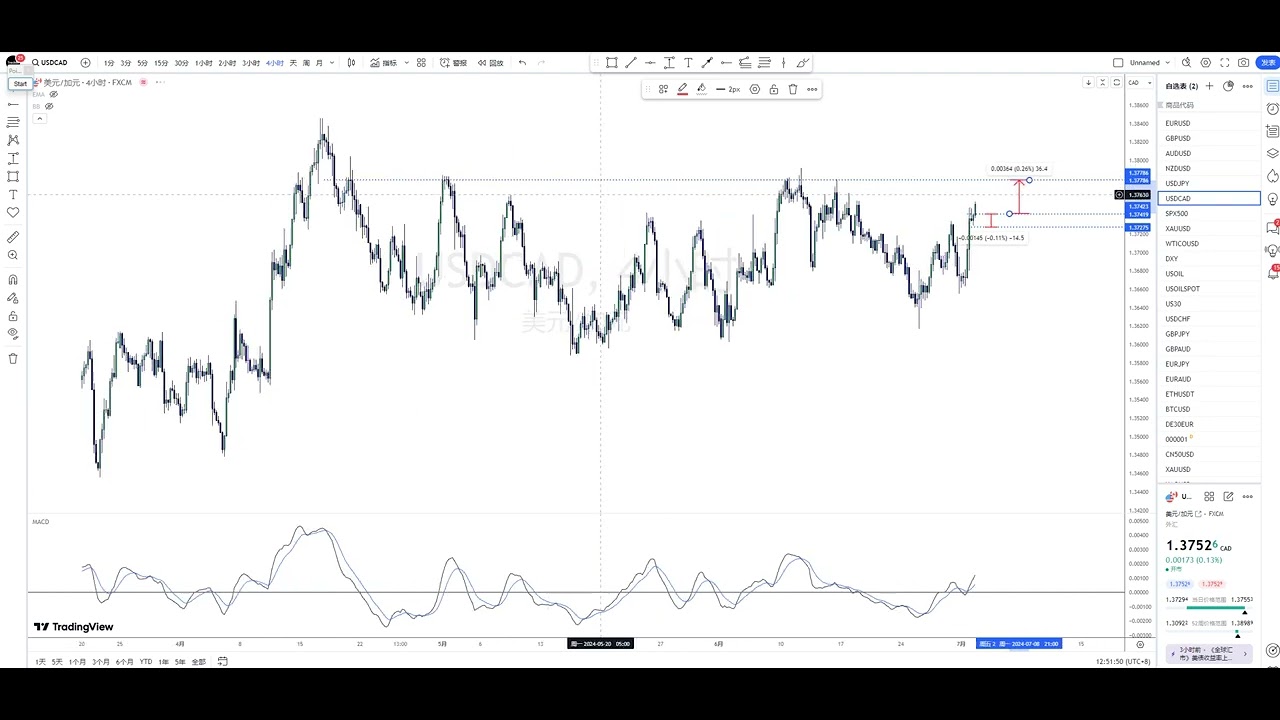Start 回放 bar replay mode

490,63
